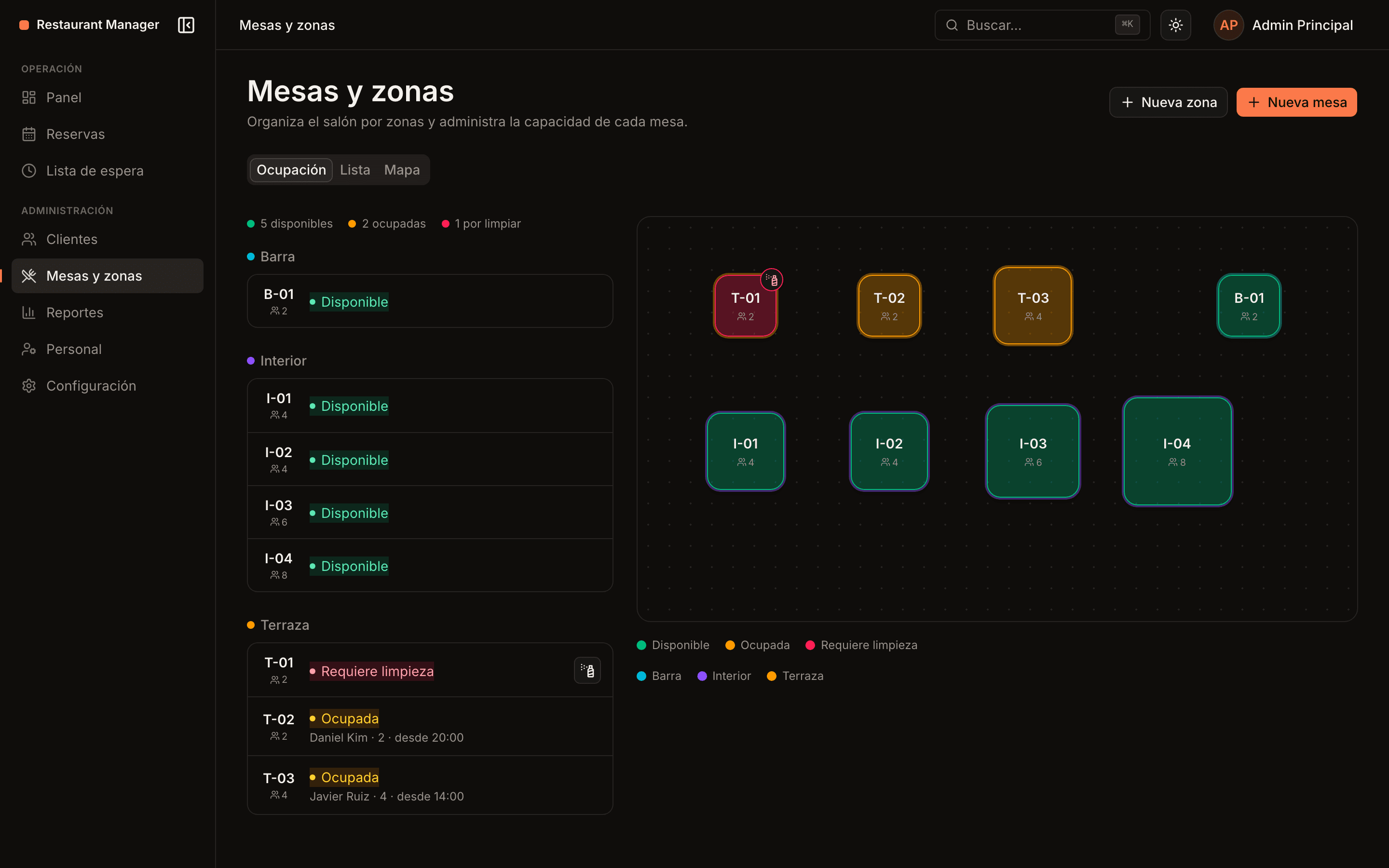1389x868 pixels.
Task: Click the Interior zone heading
Action: click(x=277, y=361)
